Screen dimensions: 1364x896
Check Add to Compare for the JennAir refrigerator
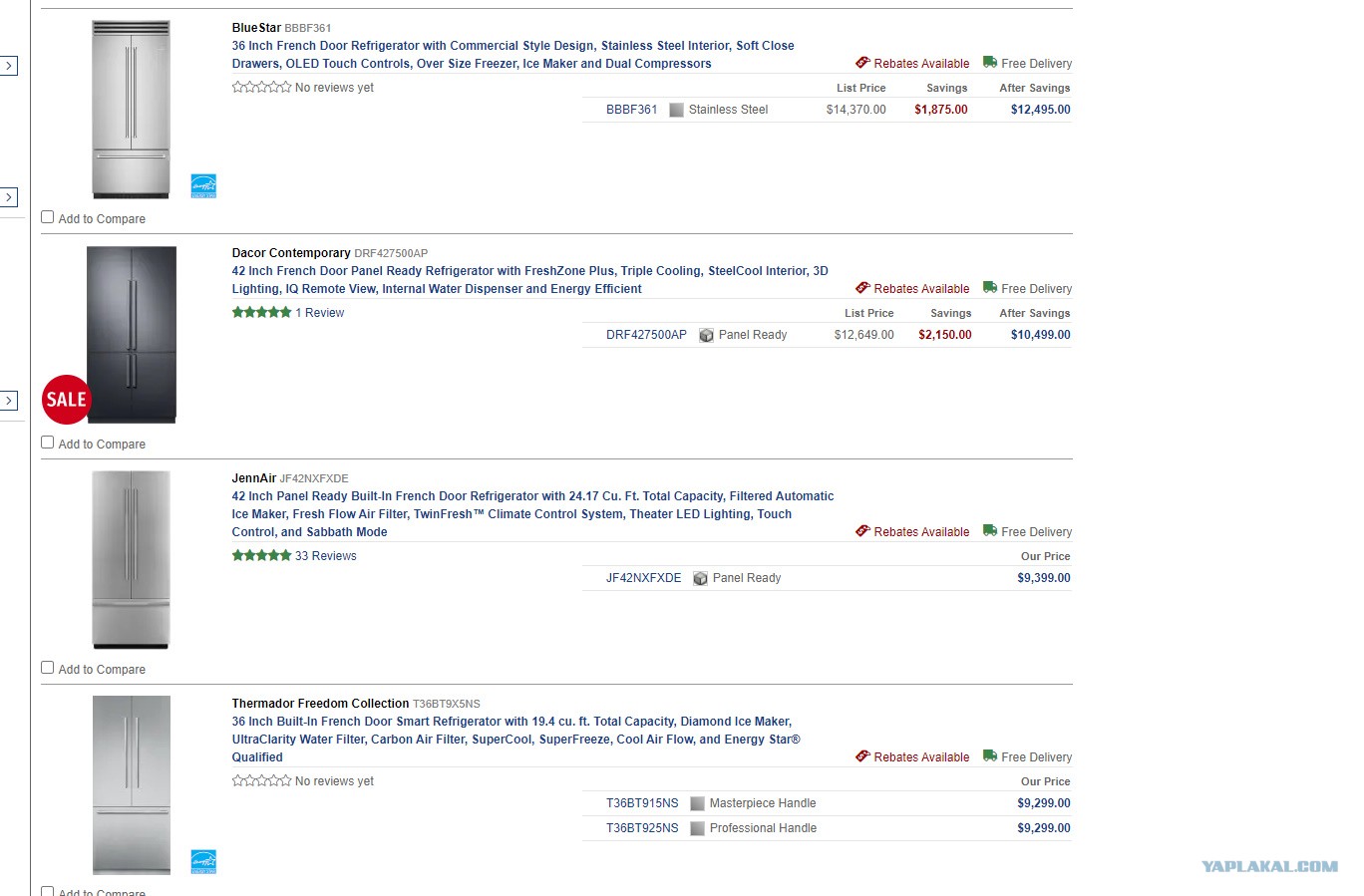click(x=48, y=668)
